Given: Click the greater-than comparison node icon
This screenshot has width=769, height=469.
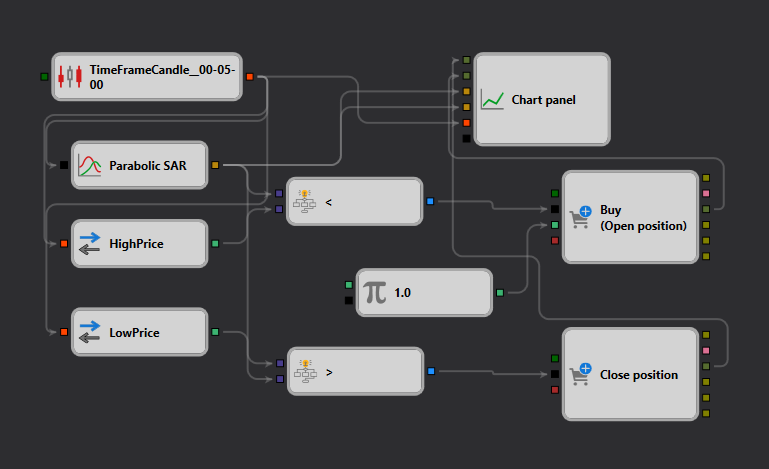Looking at the screenshot, I should pos(305,371).
